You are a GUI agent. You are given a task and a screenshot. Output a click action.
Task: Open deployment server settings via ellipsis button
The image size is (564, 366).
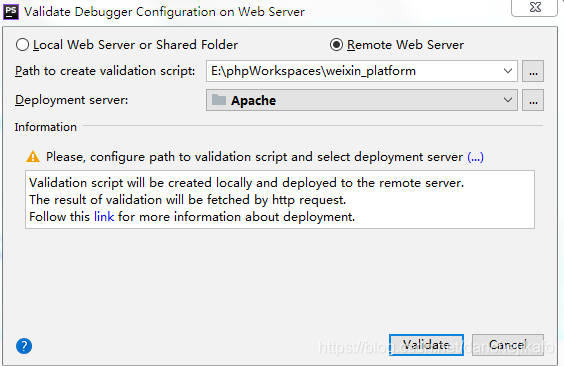pyautogui.click(x=533, y=100)
